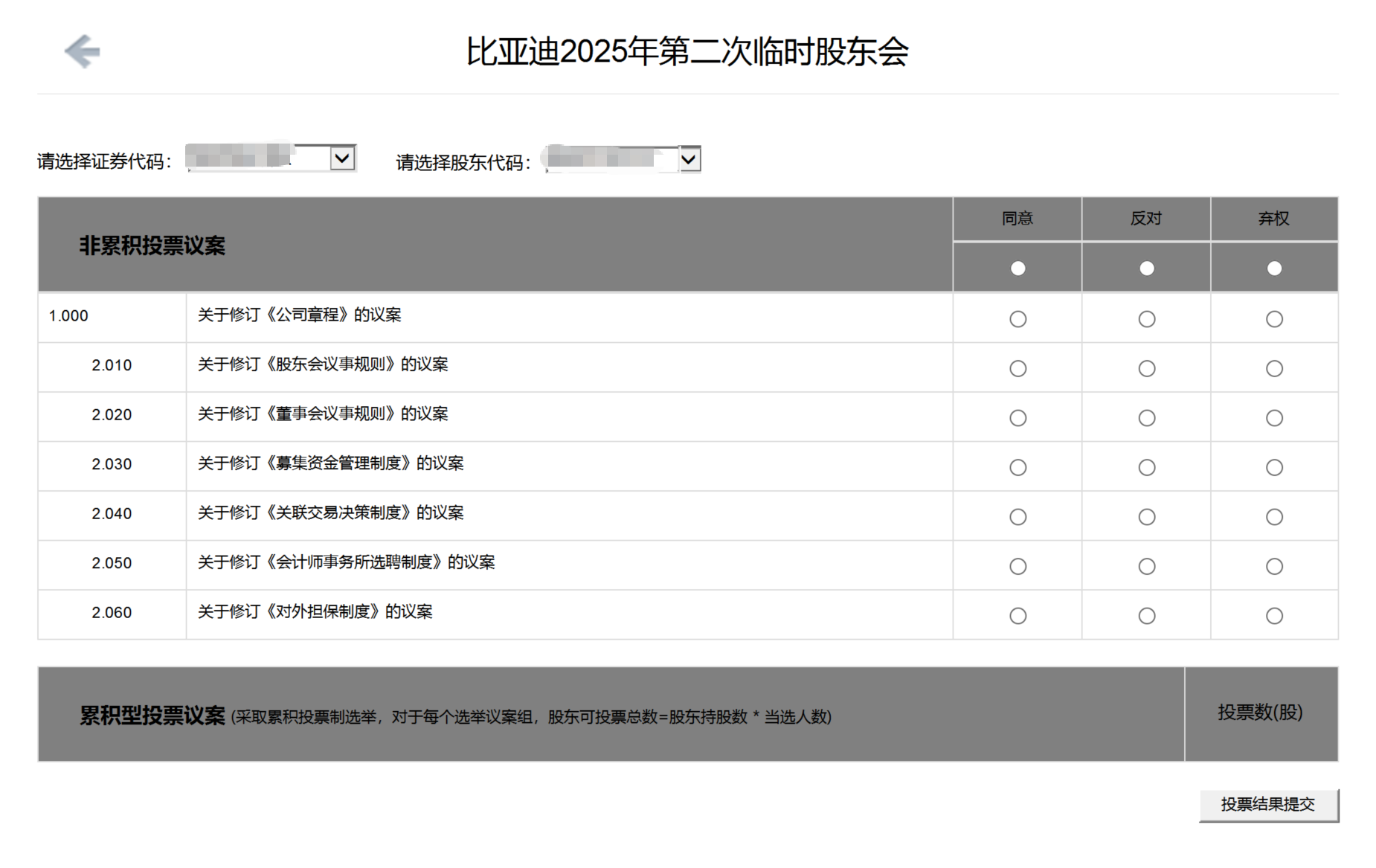Click proposal number 2.040
This screenshot has height=868, width=1376.
click(x=112, y=514)
